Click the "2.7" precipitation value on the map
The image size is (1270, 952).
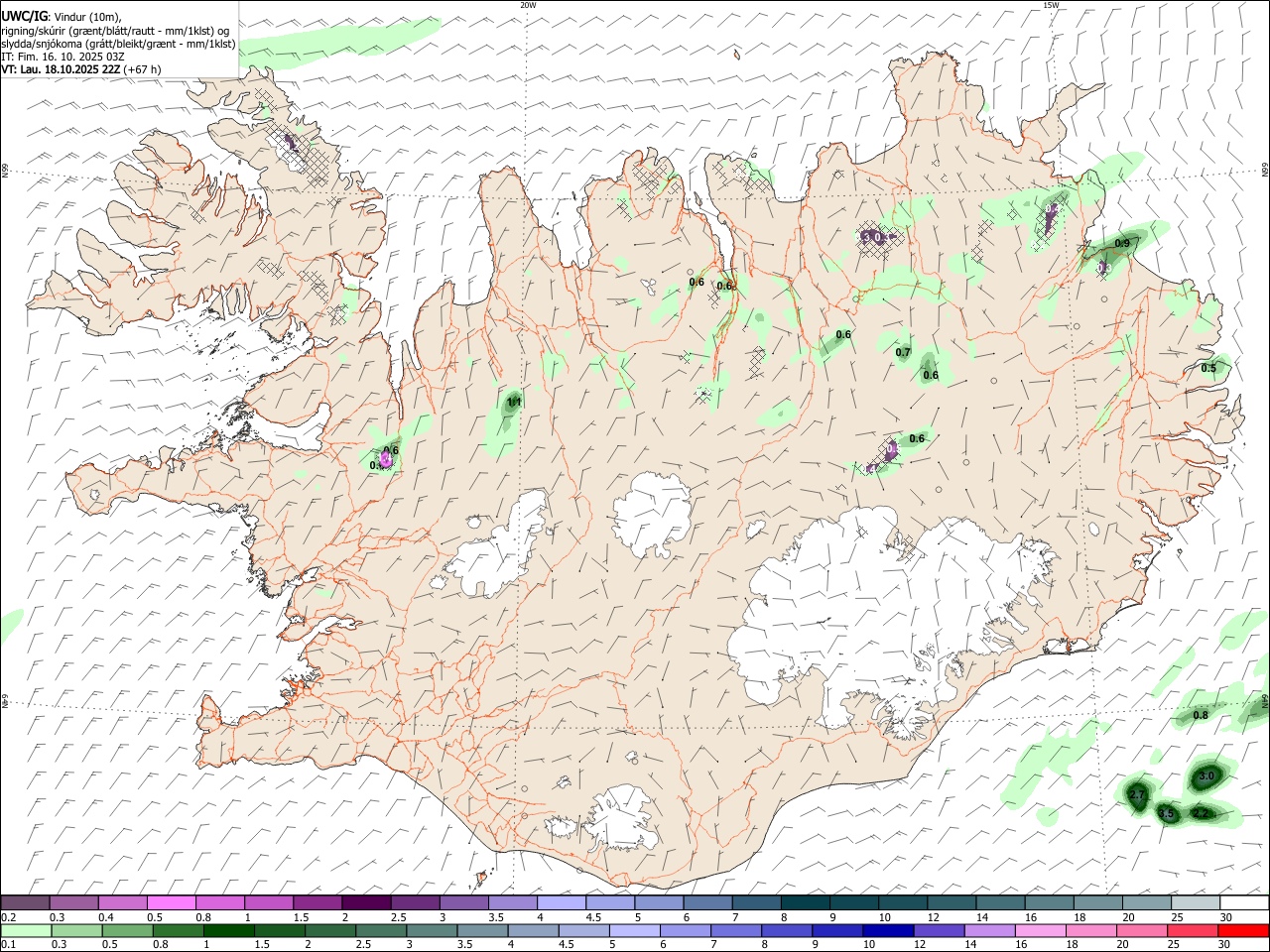[x=1138, y=795]
